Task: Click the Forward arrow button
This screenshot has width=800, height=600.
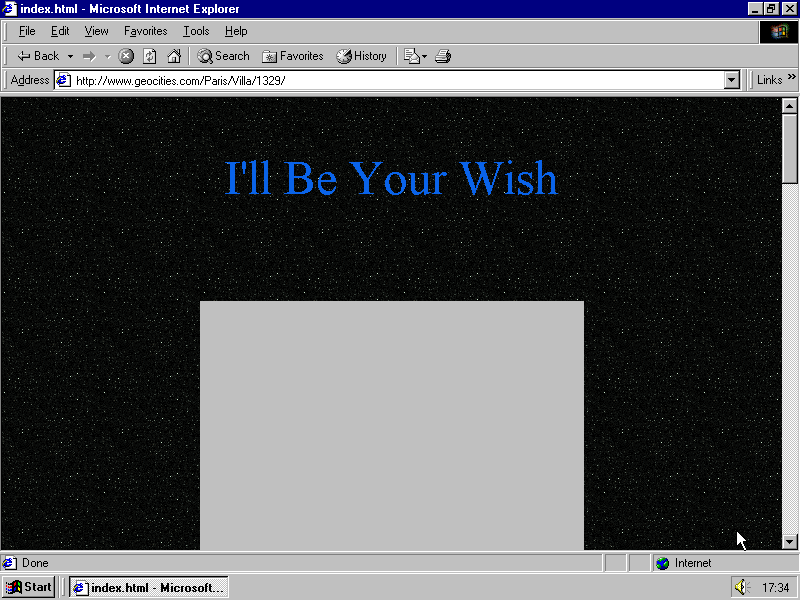Action: [89, 56]
